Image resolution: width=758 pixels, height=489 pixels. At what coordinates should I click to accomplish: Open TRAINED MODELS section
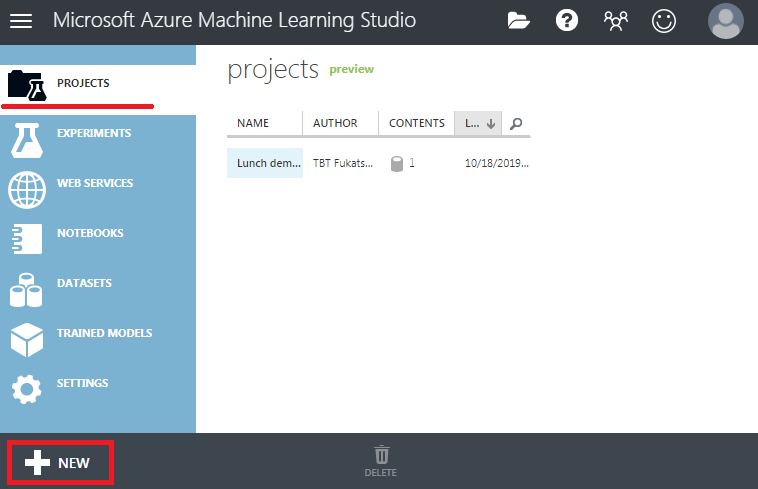tap(104, 333)
